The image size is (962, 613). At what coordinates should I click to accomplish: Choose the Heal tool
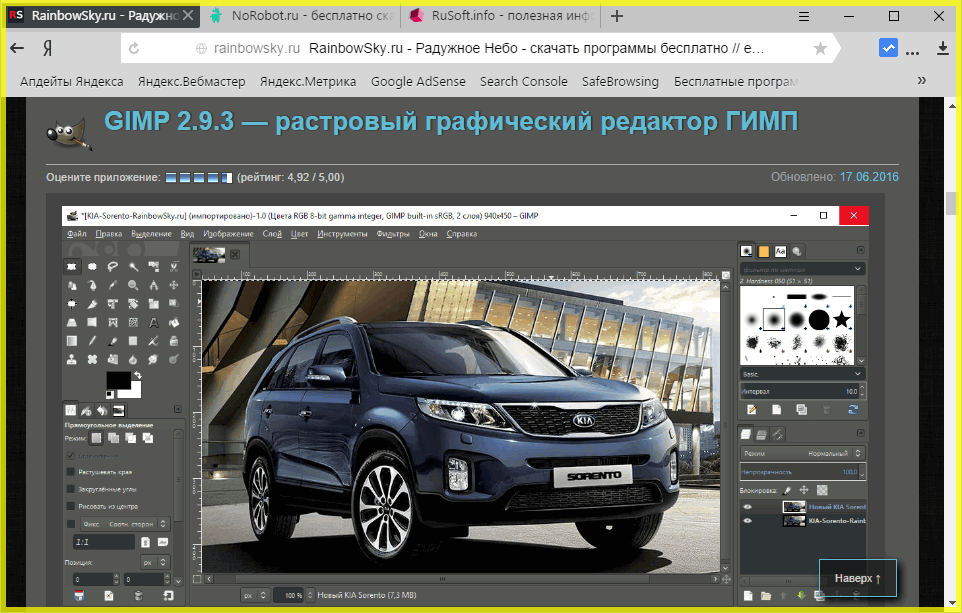(92, 359)
